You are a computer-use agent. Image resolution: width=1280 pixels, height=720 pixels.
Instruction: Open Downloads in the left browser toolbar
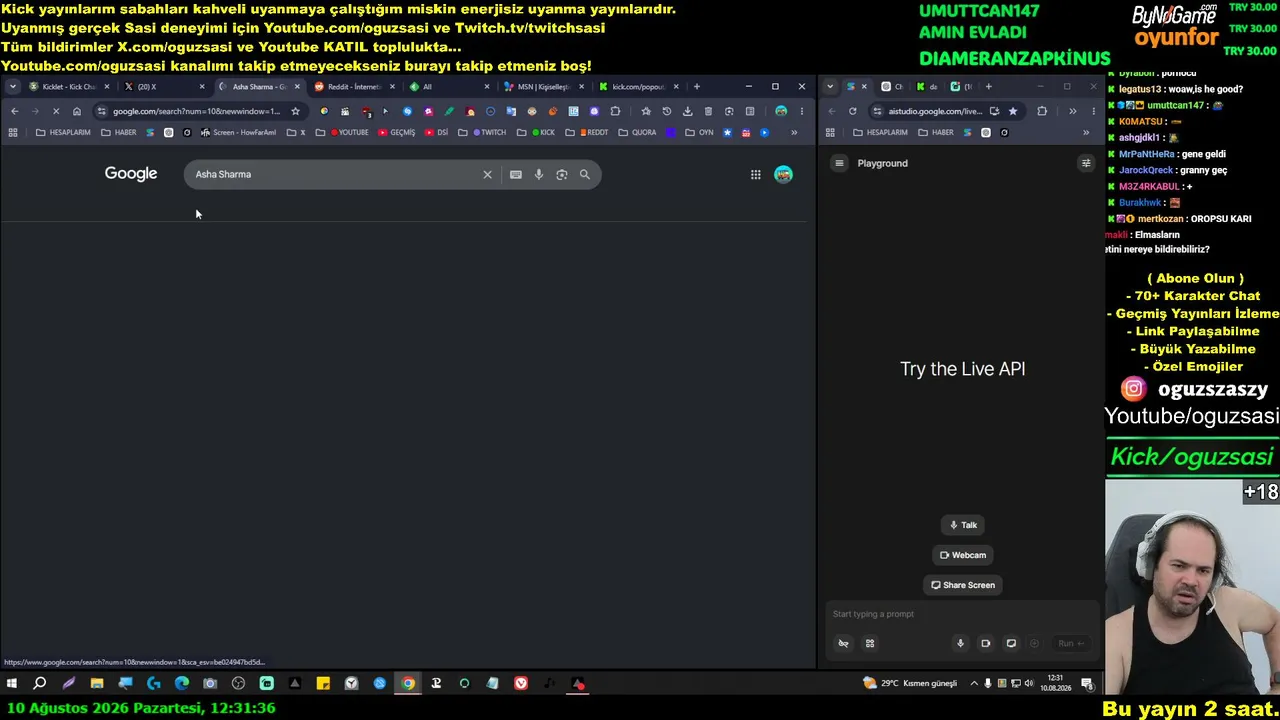pyautogui.click(x=687, y=111)
